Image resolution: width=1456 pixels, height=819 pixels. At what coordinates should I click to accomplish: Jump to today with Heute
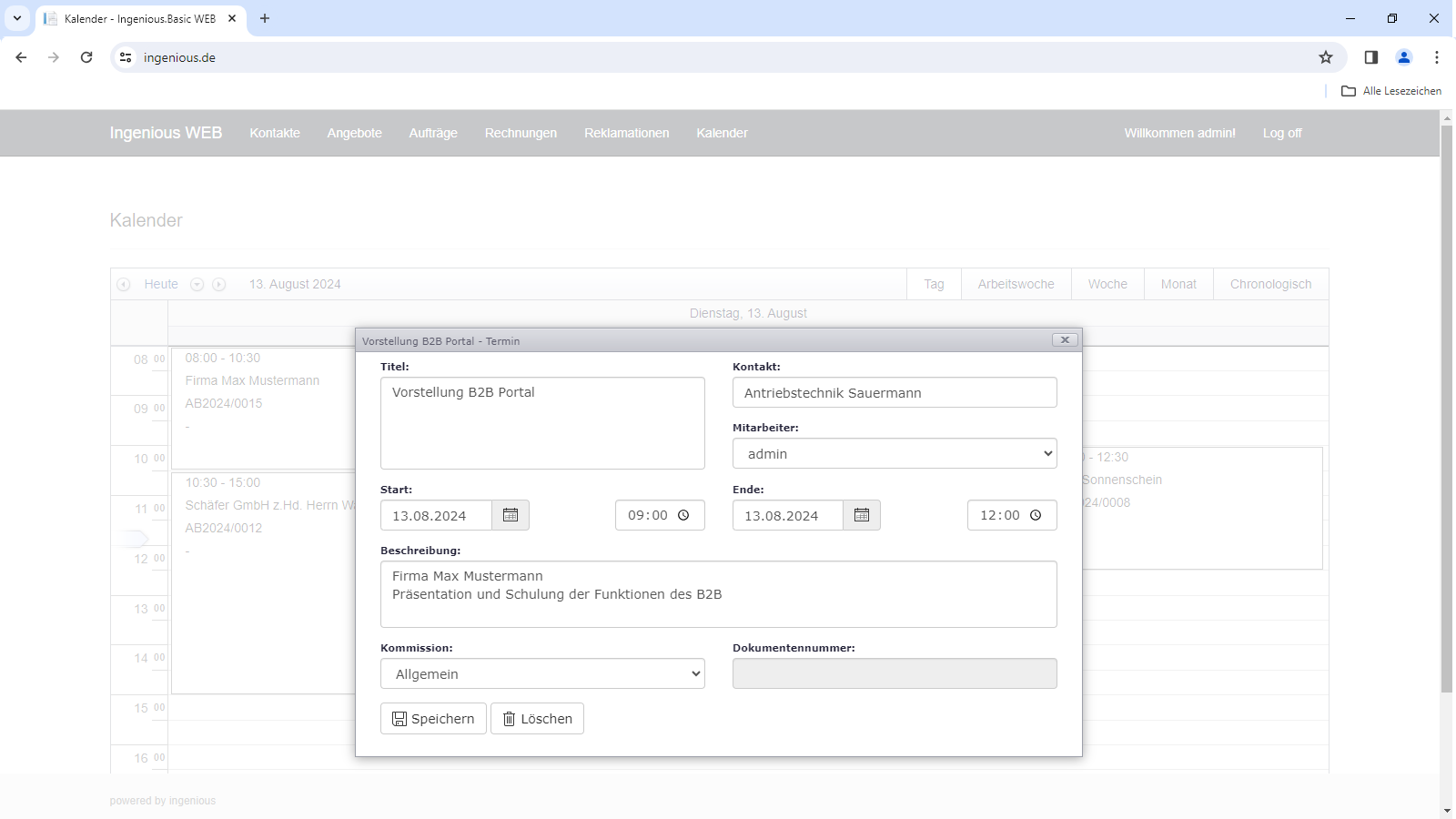[x=161, y=284]
